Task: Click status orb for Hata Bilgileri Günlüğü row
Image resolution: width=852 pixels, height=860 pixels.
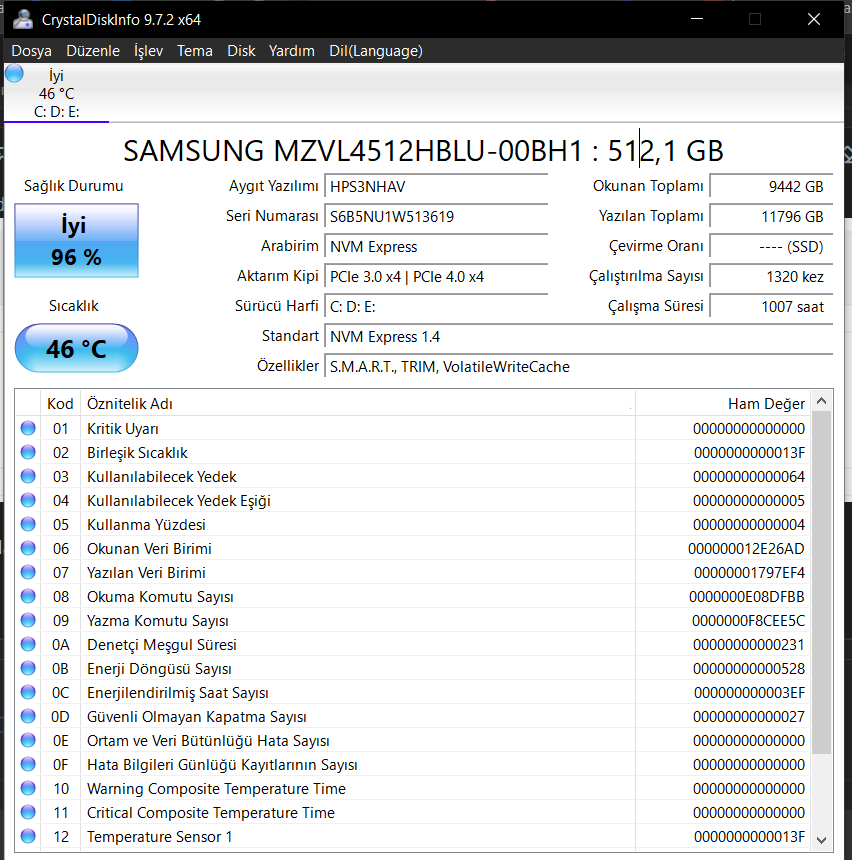Action: (28, 765)
